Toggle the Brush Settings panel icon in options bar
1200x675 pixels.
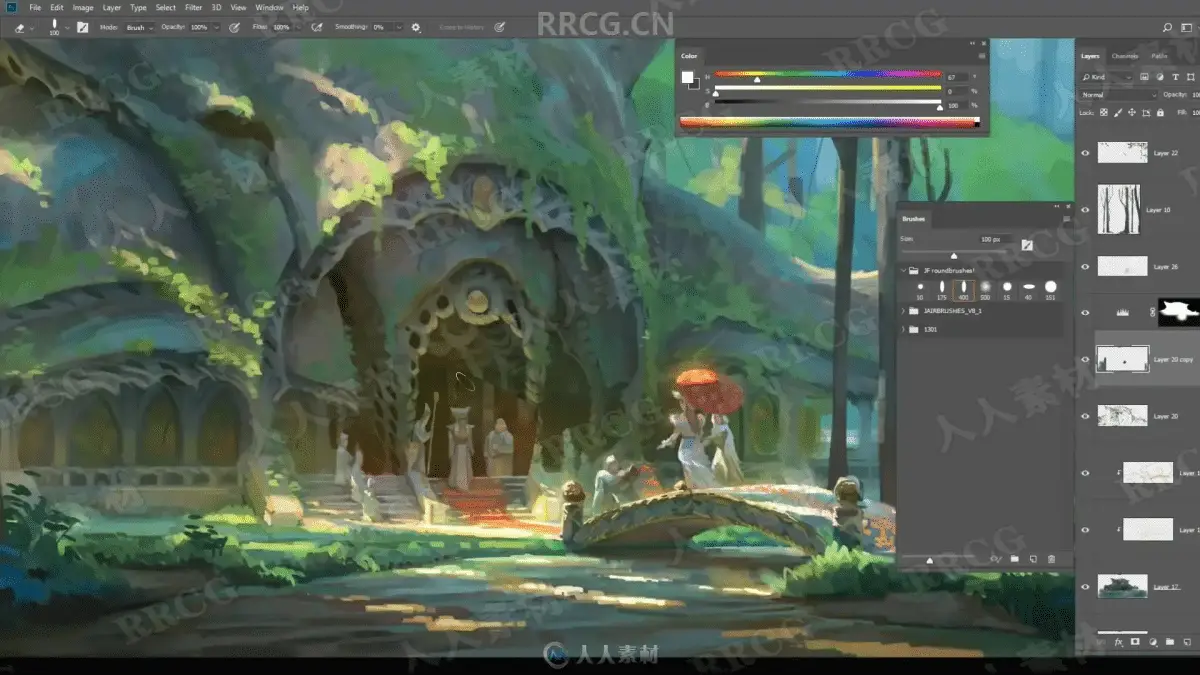pos(82,27)
